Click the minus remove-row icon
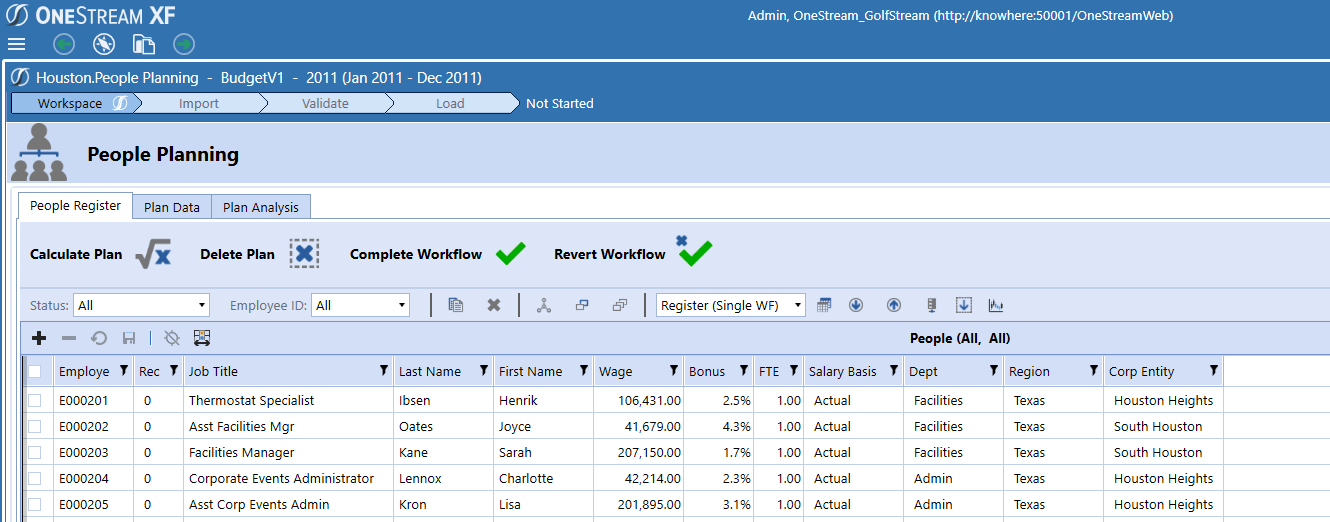Screen dimensions: 1330x522 [x=69, y=338]
